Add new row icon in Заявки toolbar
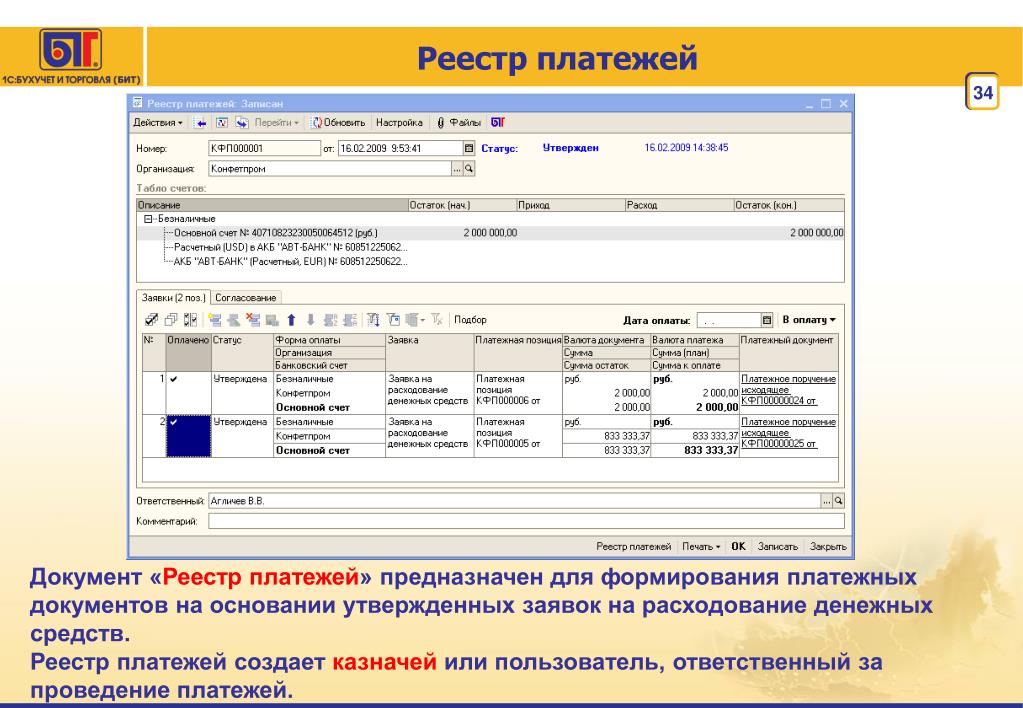The image size is (1023, 708). coord(215,320)
